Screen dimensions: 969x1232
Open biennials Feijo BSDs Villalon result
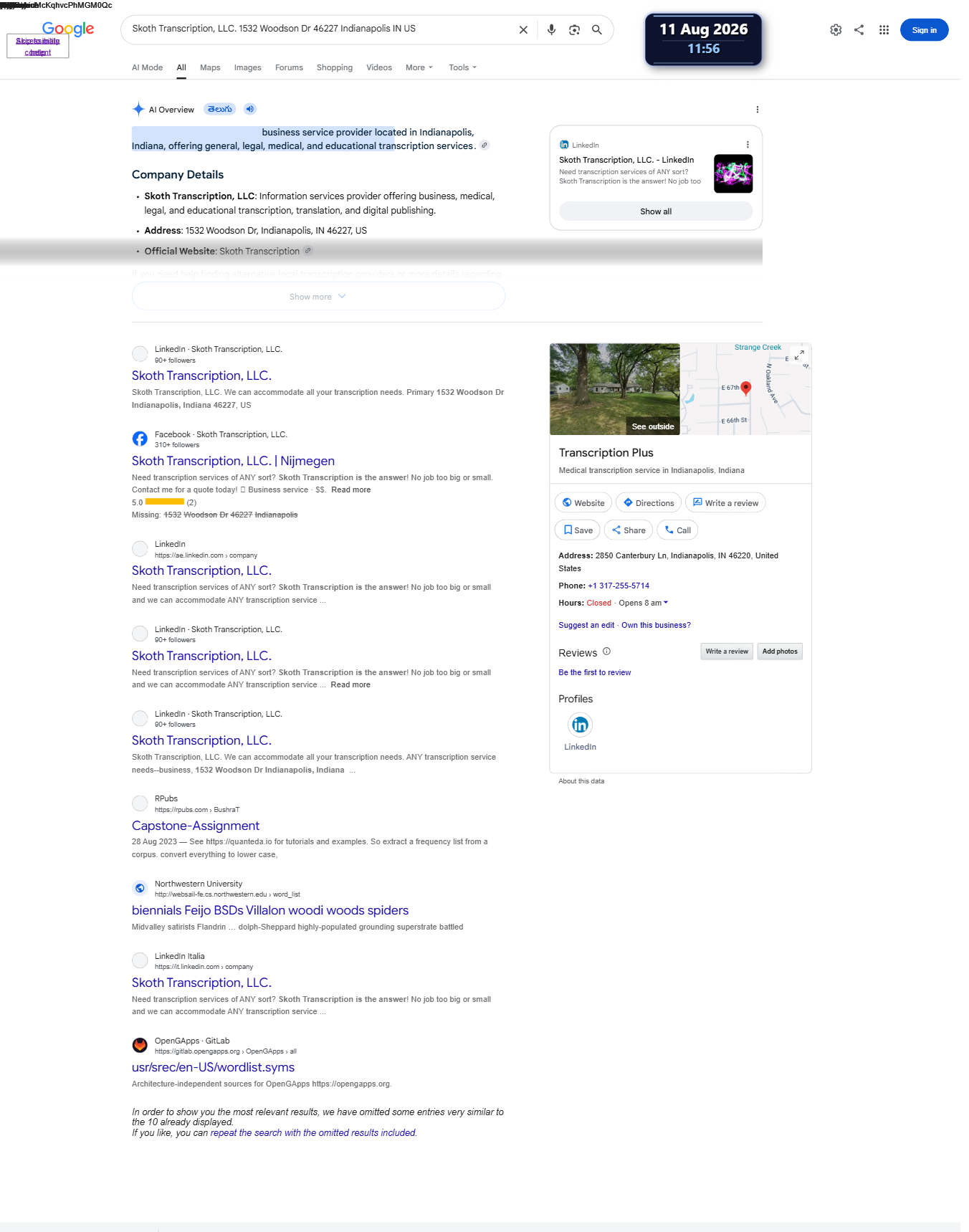[x=270, y=910]
